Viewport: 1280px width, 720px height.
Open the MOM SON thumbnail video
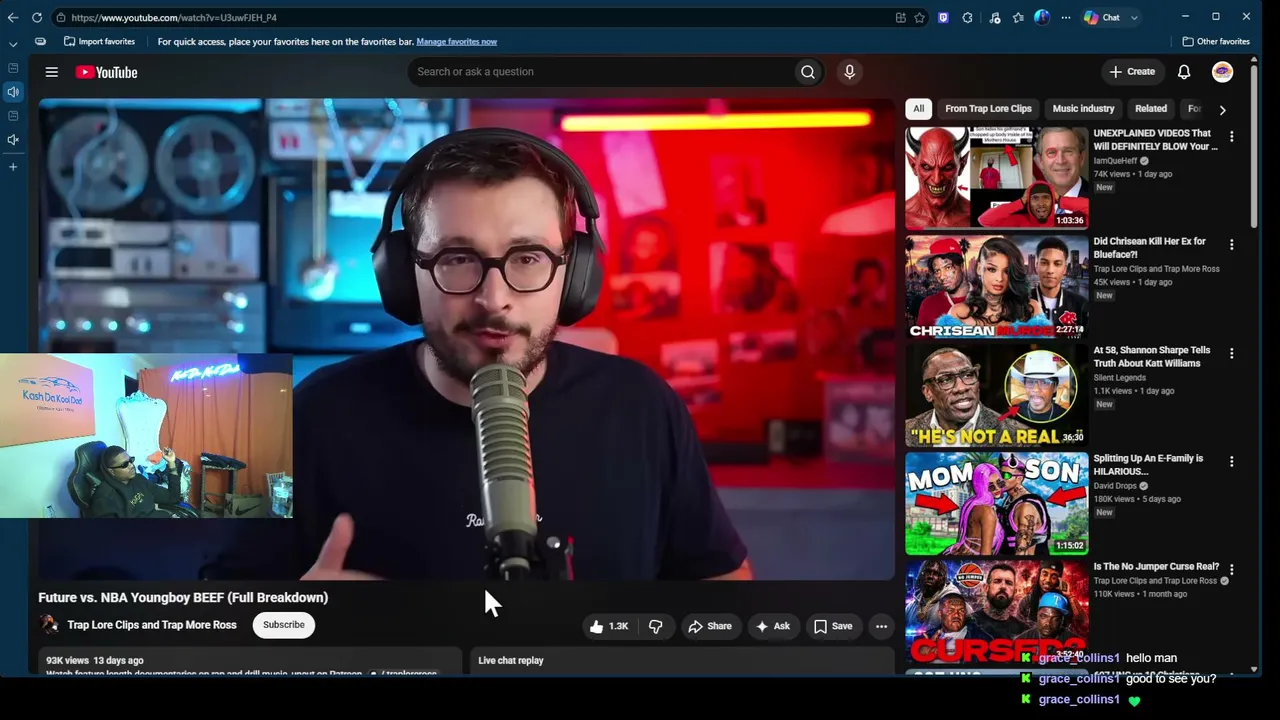pyautogui.click(x=996, y=503)
